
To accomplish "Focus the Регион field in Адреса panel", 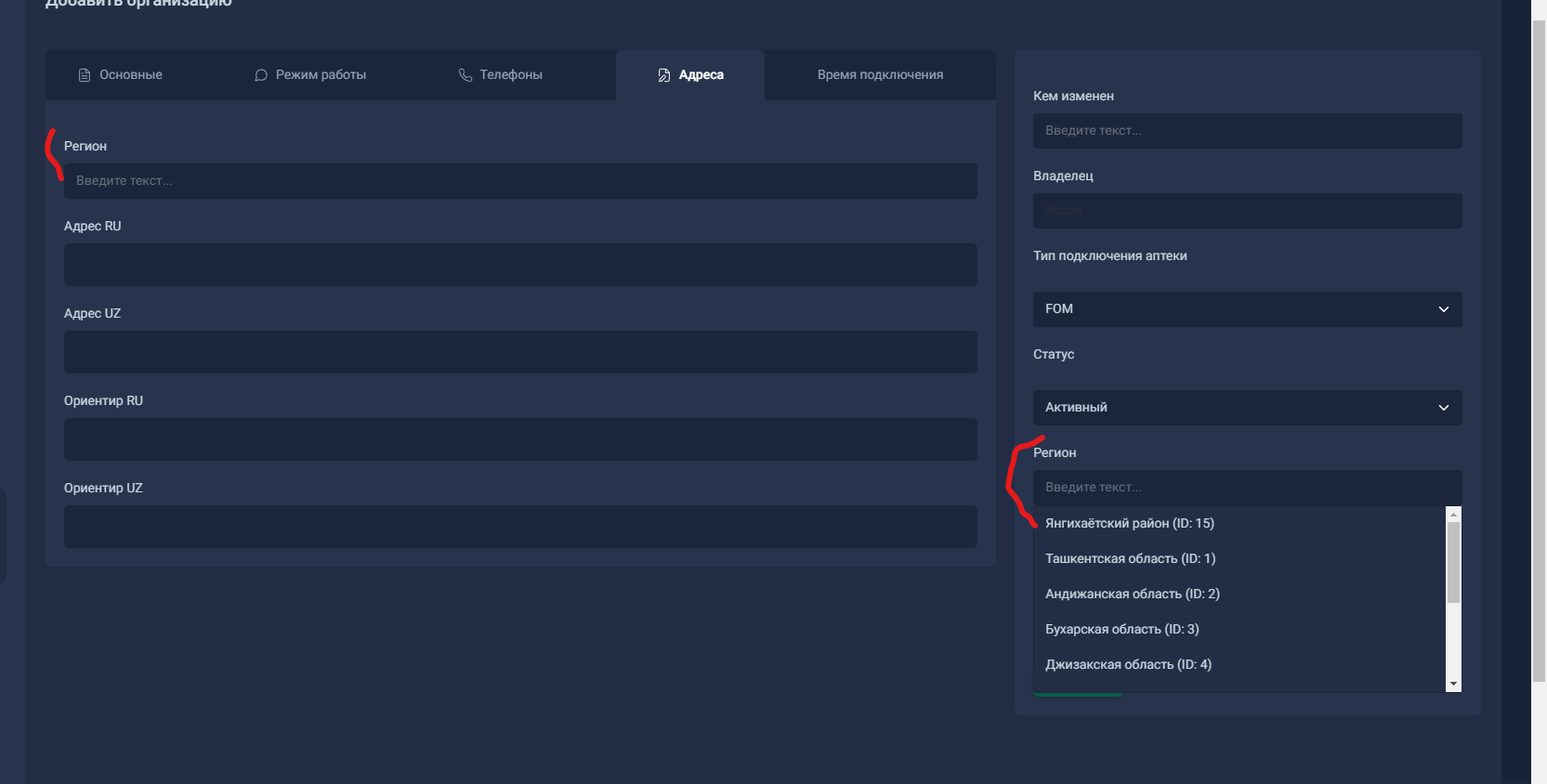I will 520,181.
